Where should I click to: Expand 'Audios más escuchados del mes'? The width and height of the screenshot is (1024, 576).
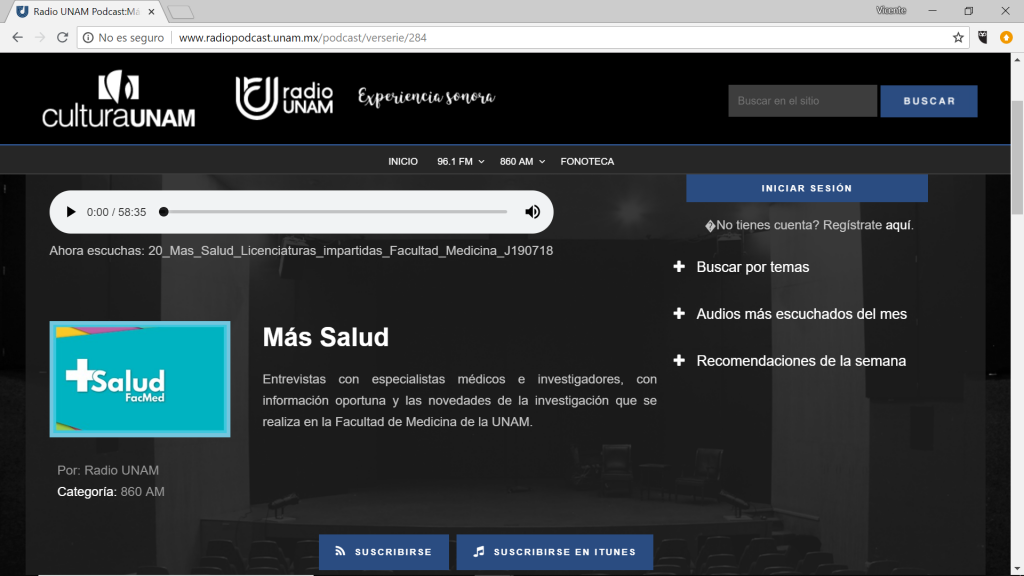[x=790, y=313]
